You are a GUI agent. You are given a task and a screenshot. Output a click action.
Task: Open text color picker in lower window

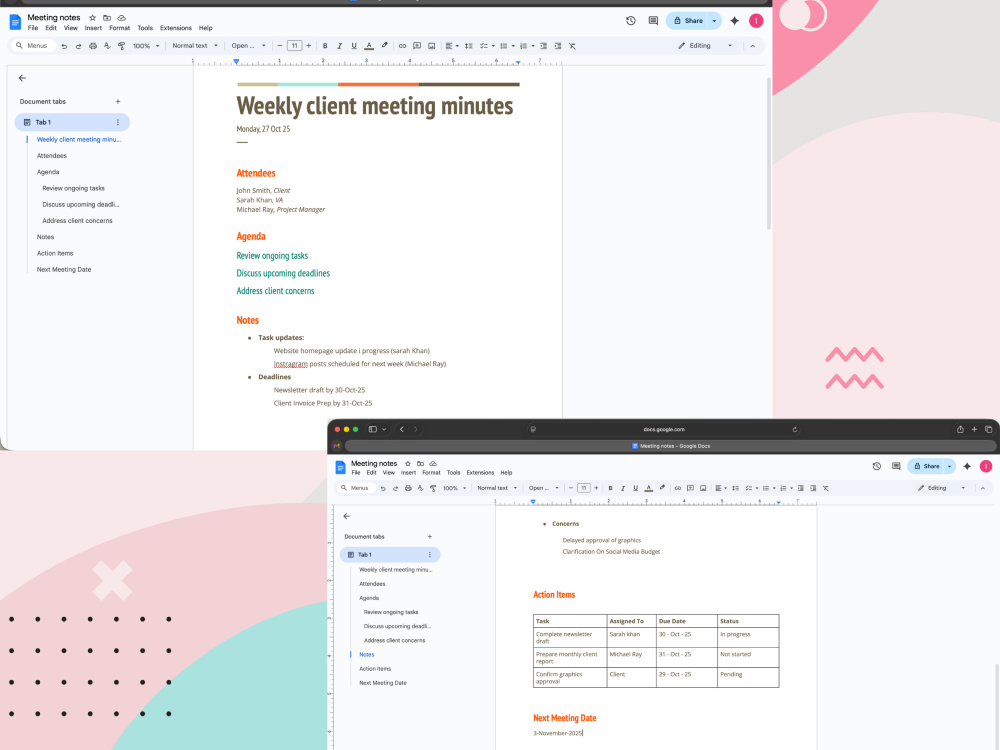click(649, 489)
